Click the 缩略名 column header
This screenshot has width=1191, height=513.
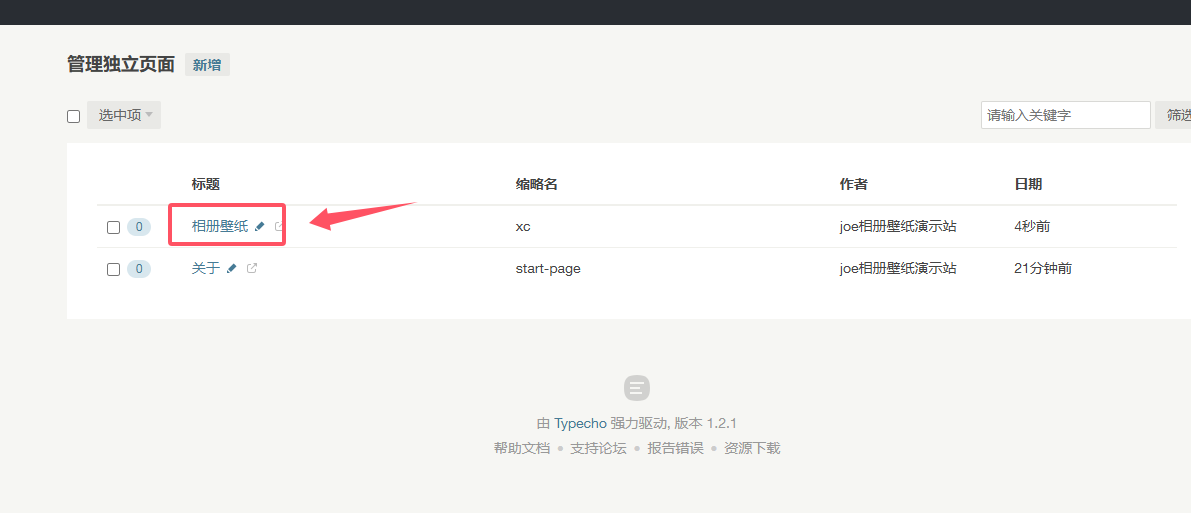tap(537, 184)
